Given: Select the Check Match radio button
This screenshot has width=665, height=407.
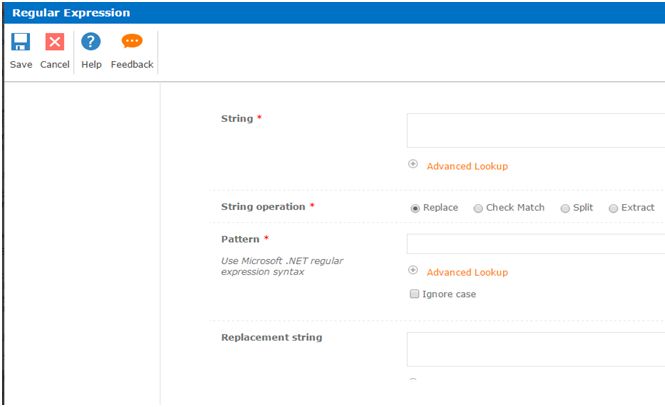Looking at the screenshot, I should pos(478,208).
